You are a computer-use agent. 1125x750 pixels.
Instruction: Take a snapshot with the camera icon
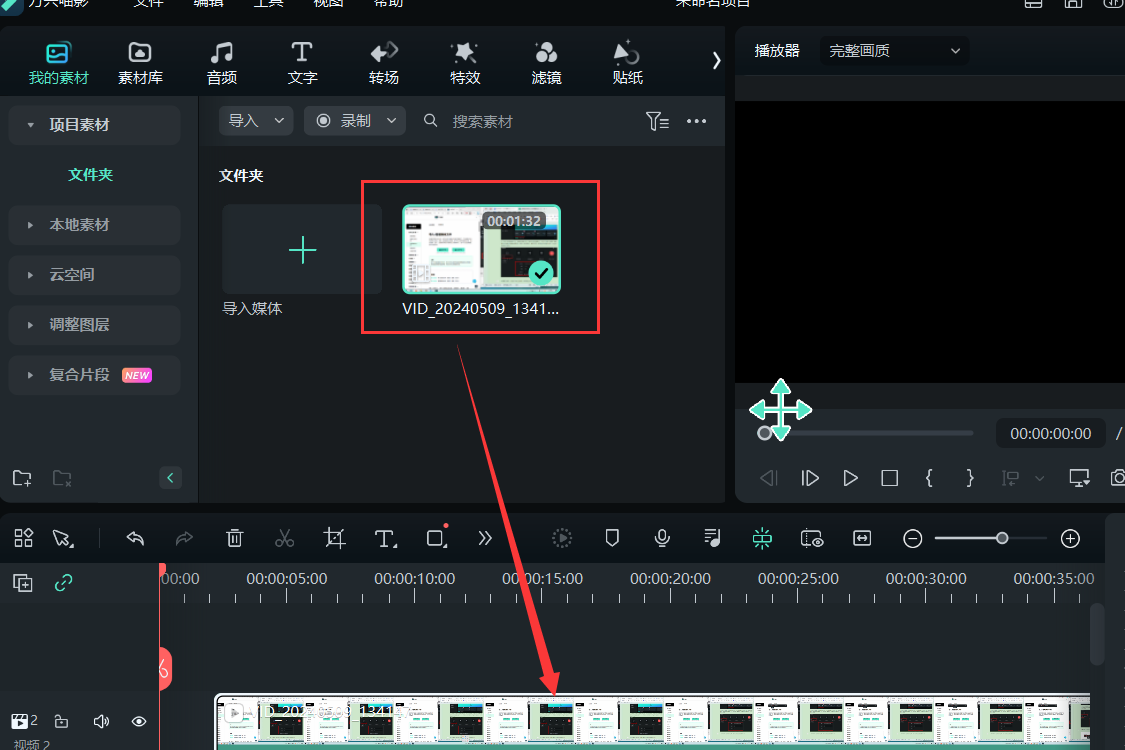coord(1118,478)
